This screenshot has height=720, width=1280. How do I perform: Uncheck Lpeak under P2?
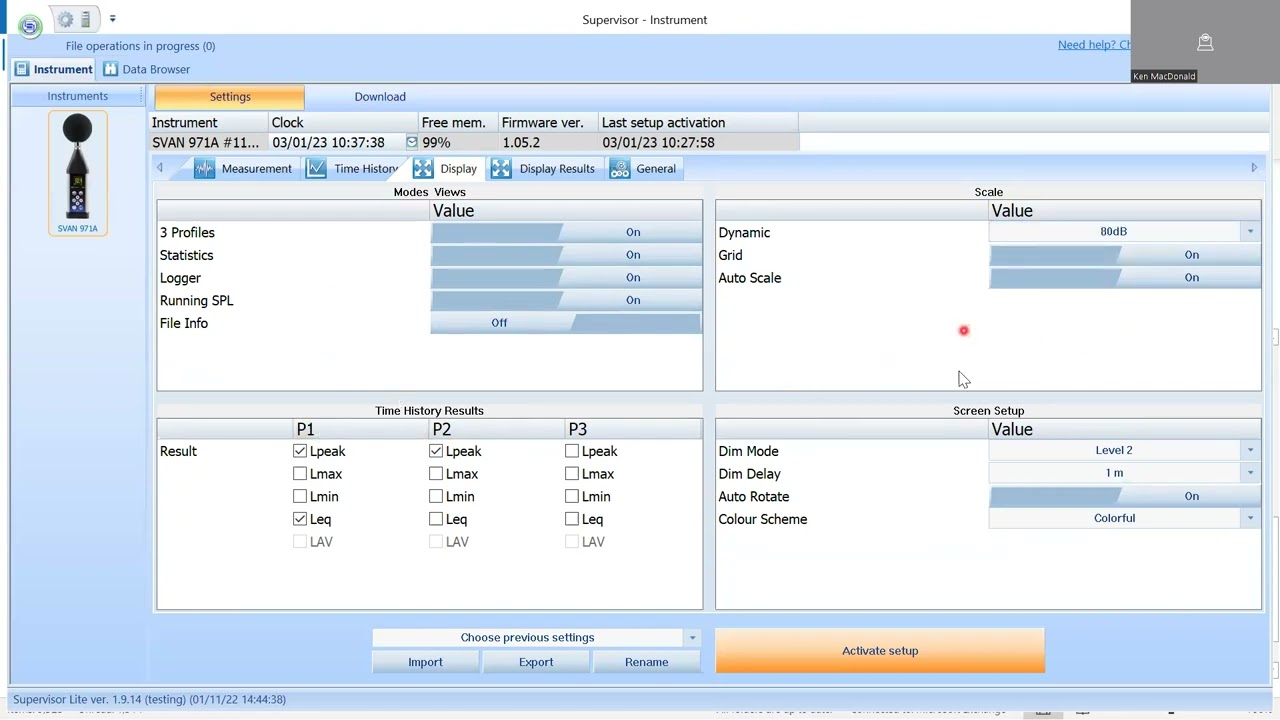coord(436,451)
